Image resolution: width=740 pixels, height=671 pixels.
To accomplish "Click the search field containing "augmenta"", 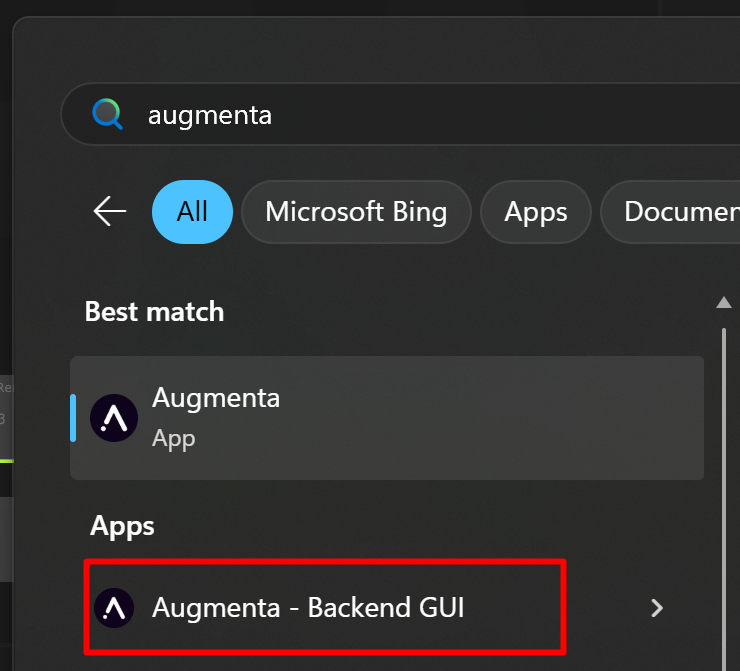I will (x=400, y=115).
